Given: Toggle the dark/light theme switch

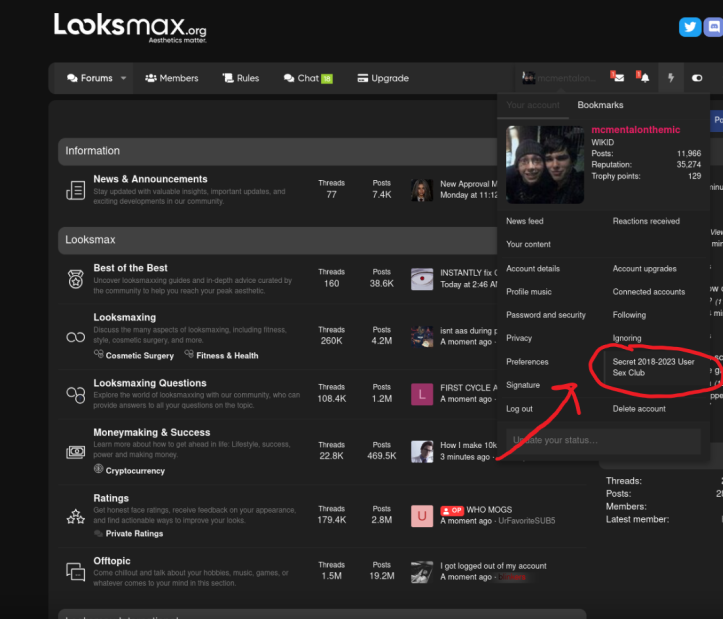Looking at the screenshot, I should [697, 78].
